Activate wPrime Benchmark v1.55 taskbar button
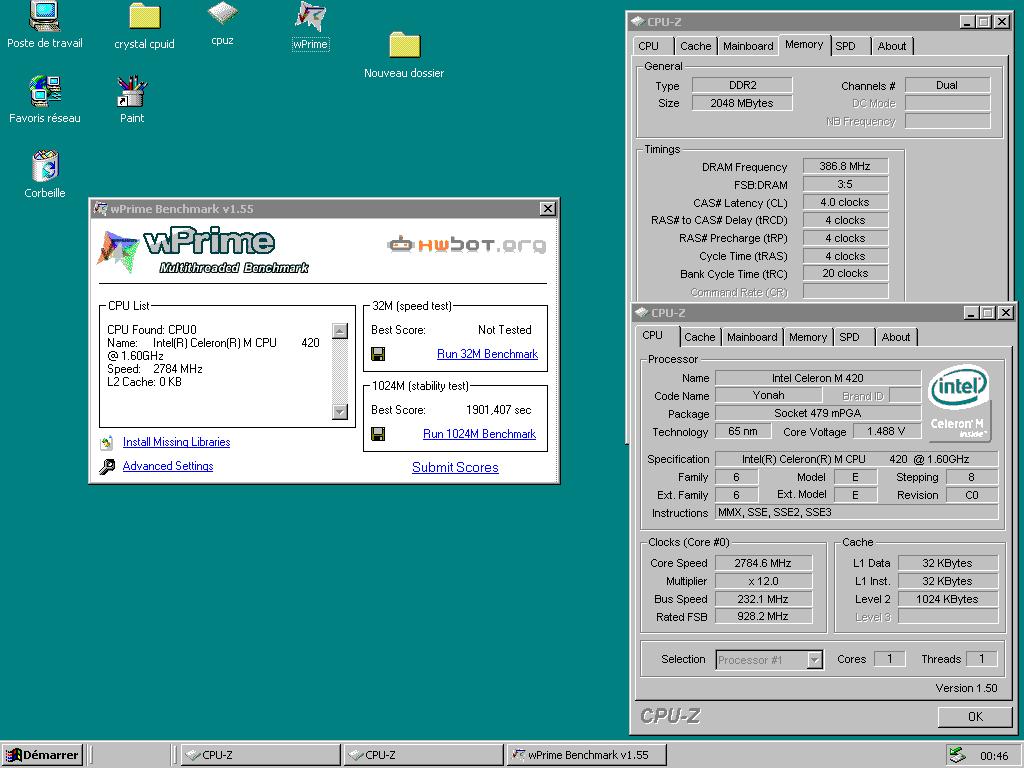 [x=586, y=755]
